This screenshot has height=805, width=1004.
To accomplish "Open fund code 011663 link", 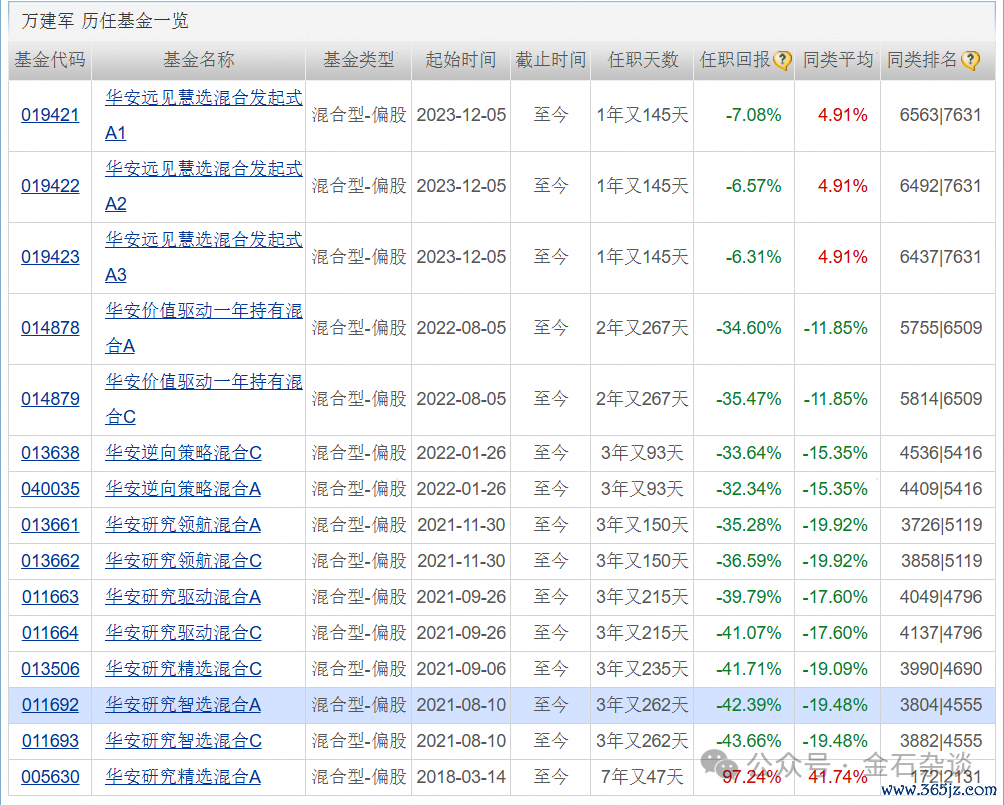I will (x=50, y=598).
